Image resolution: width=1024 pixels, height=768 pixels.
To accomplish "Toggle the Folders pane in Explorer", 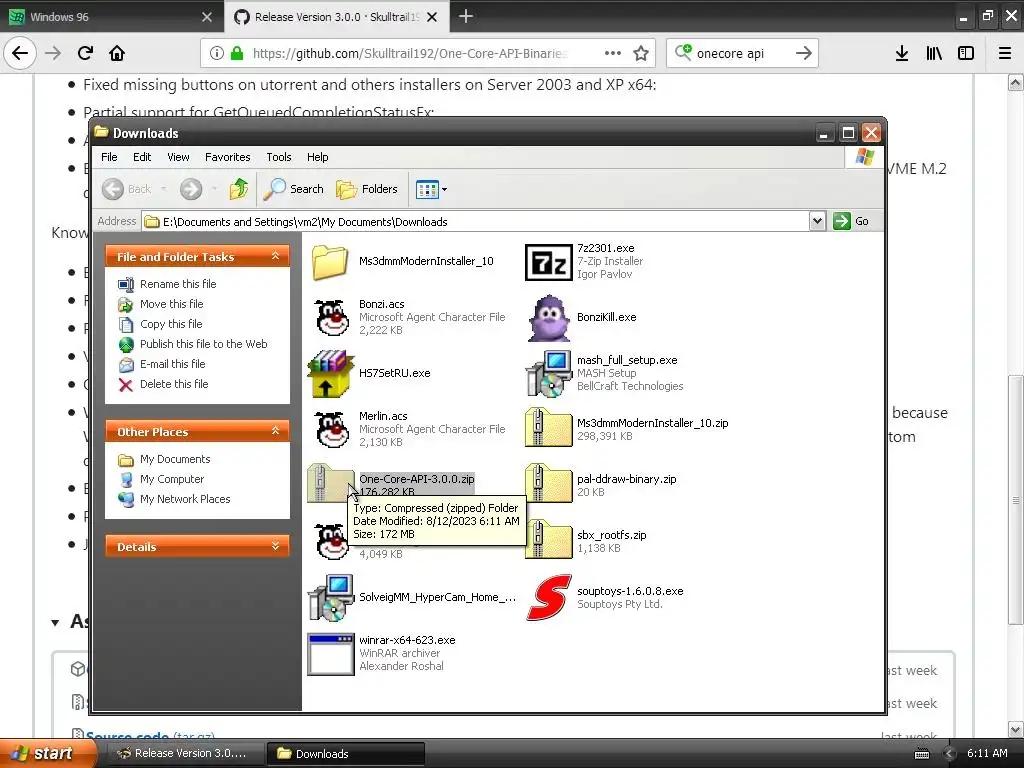I will (x=367, y=189).
